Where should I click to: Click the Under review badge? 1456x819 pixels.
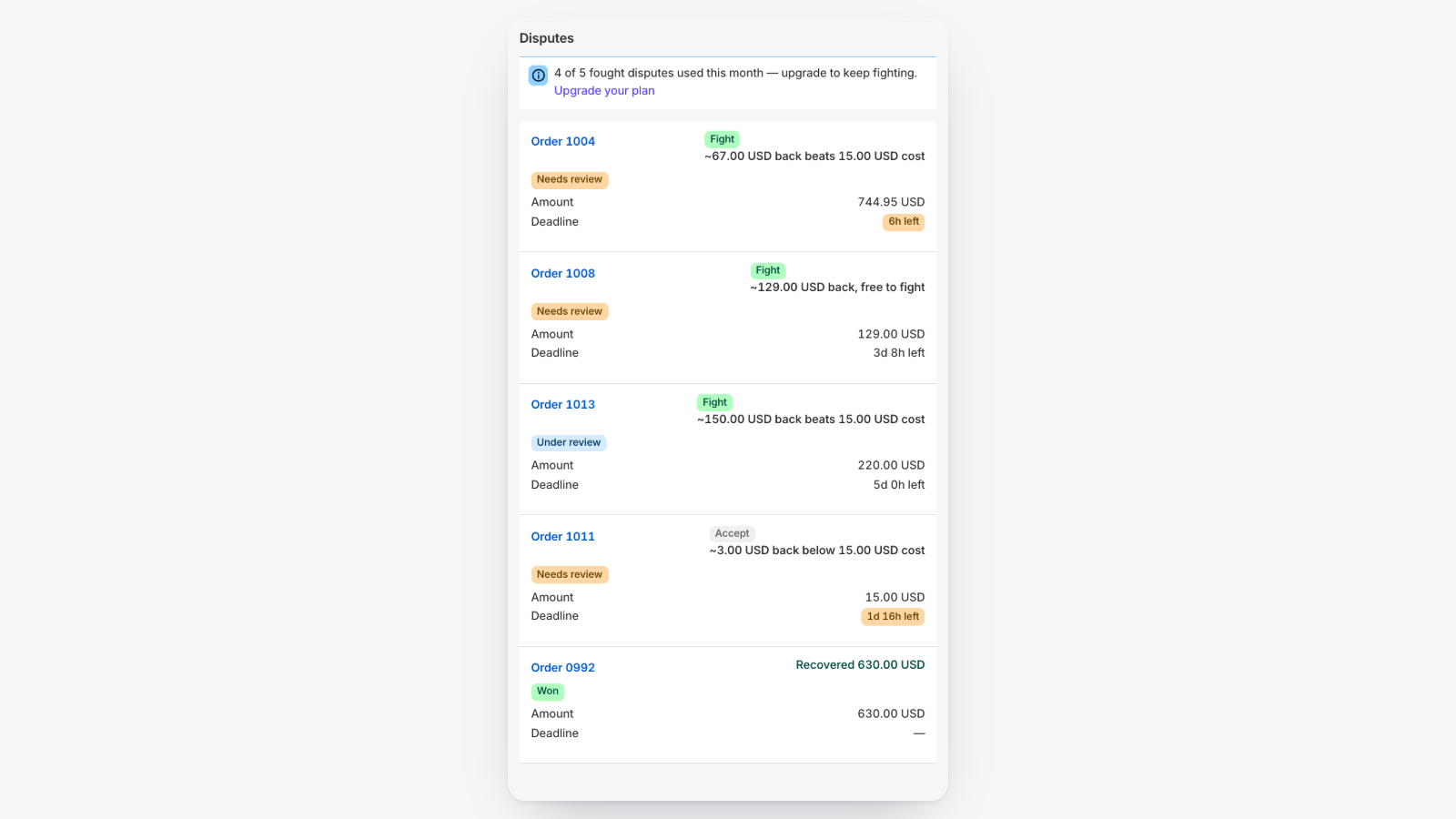pos(569,443)
